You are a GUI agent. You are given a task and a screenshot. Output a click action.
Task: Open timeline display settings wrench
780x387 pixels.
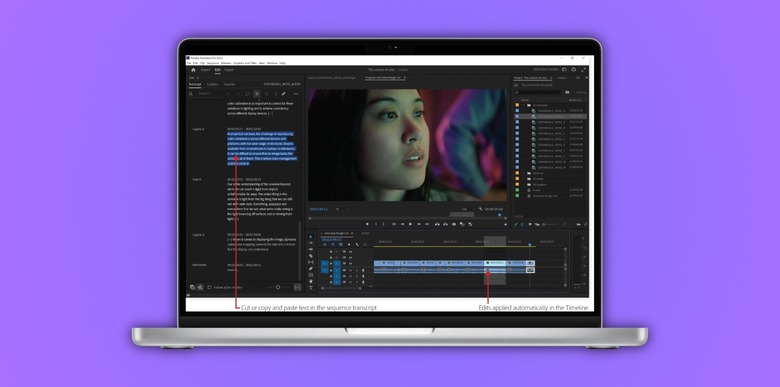coord(357,244)
